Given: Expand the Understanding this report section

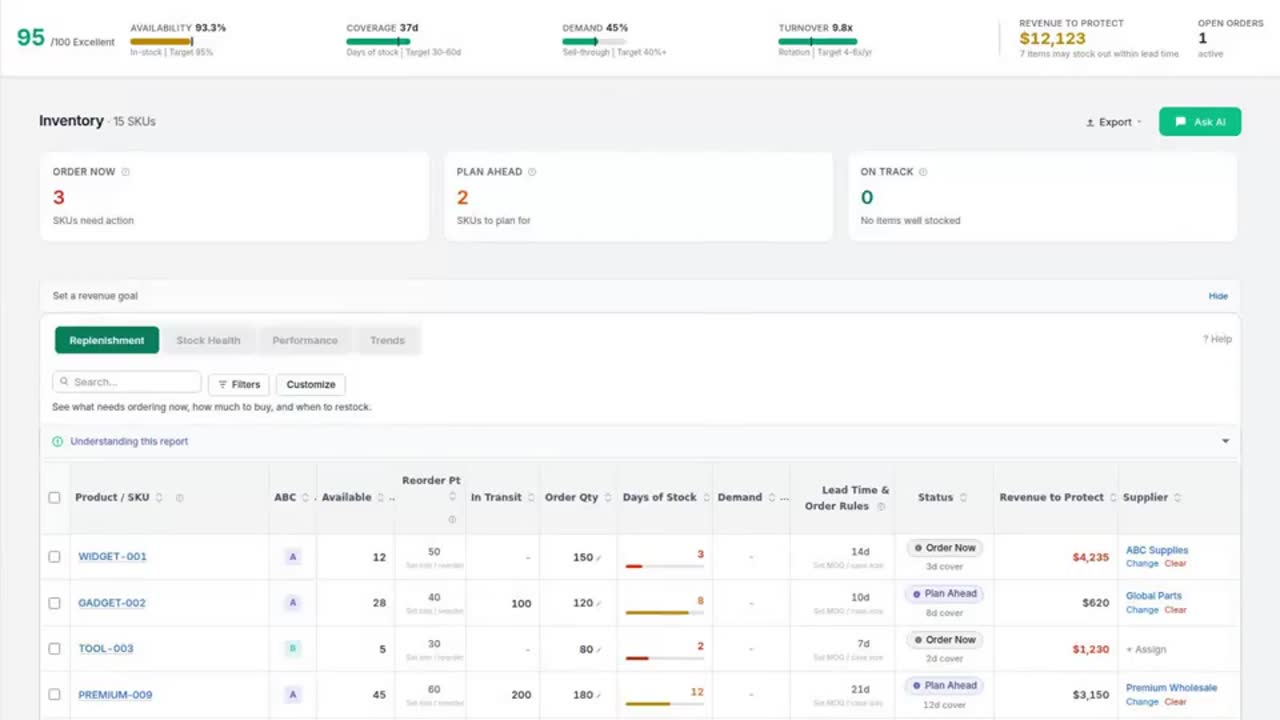Looking at the screenshot, I should click(640, 441).
